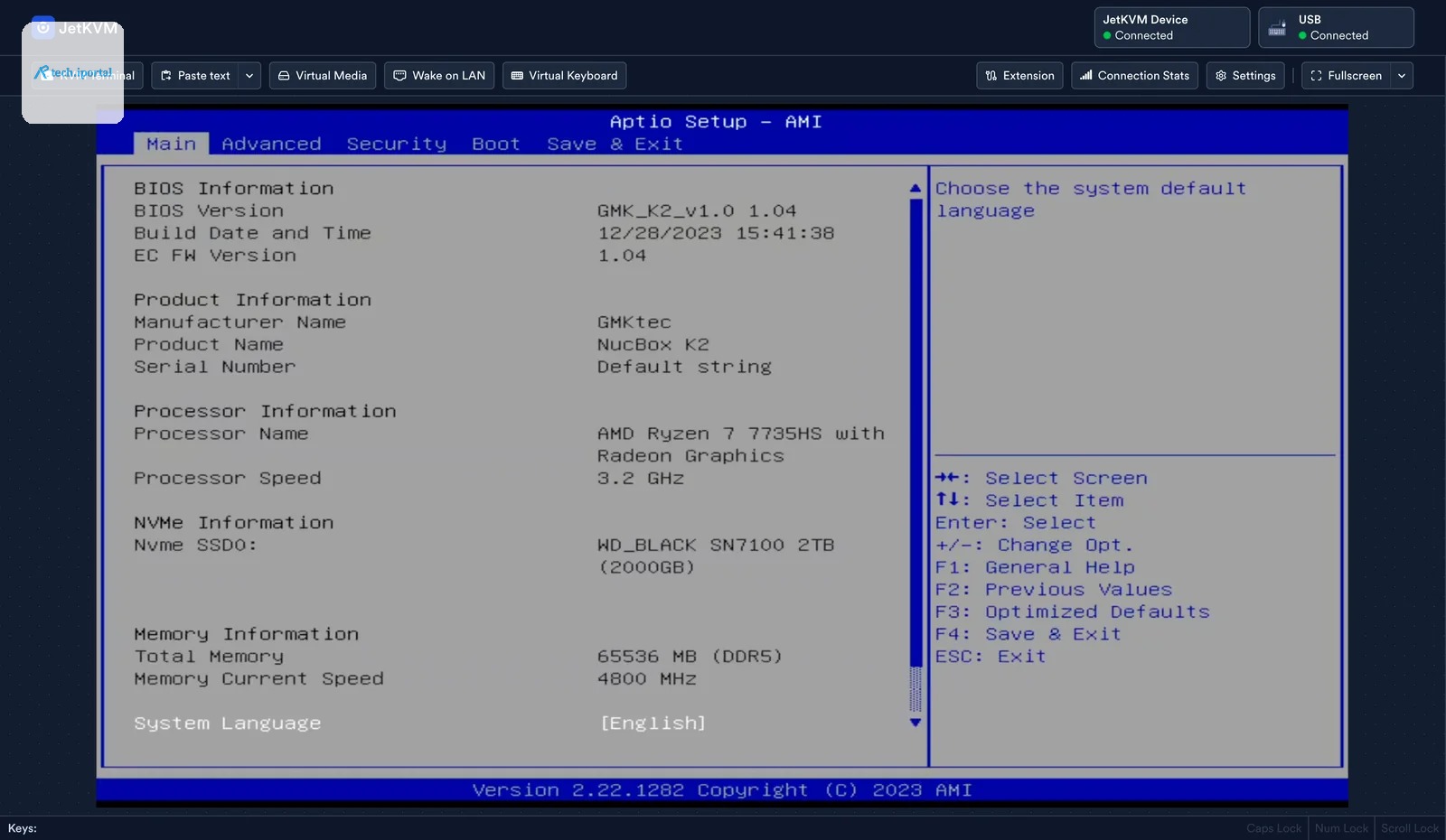Click the NucBox K2 product name
Image resolution: width=1446 pixels, height=840 pixels.
point(653,345)
